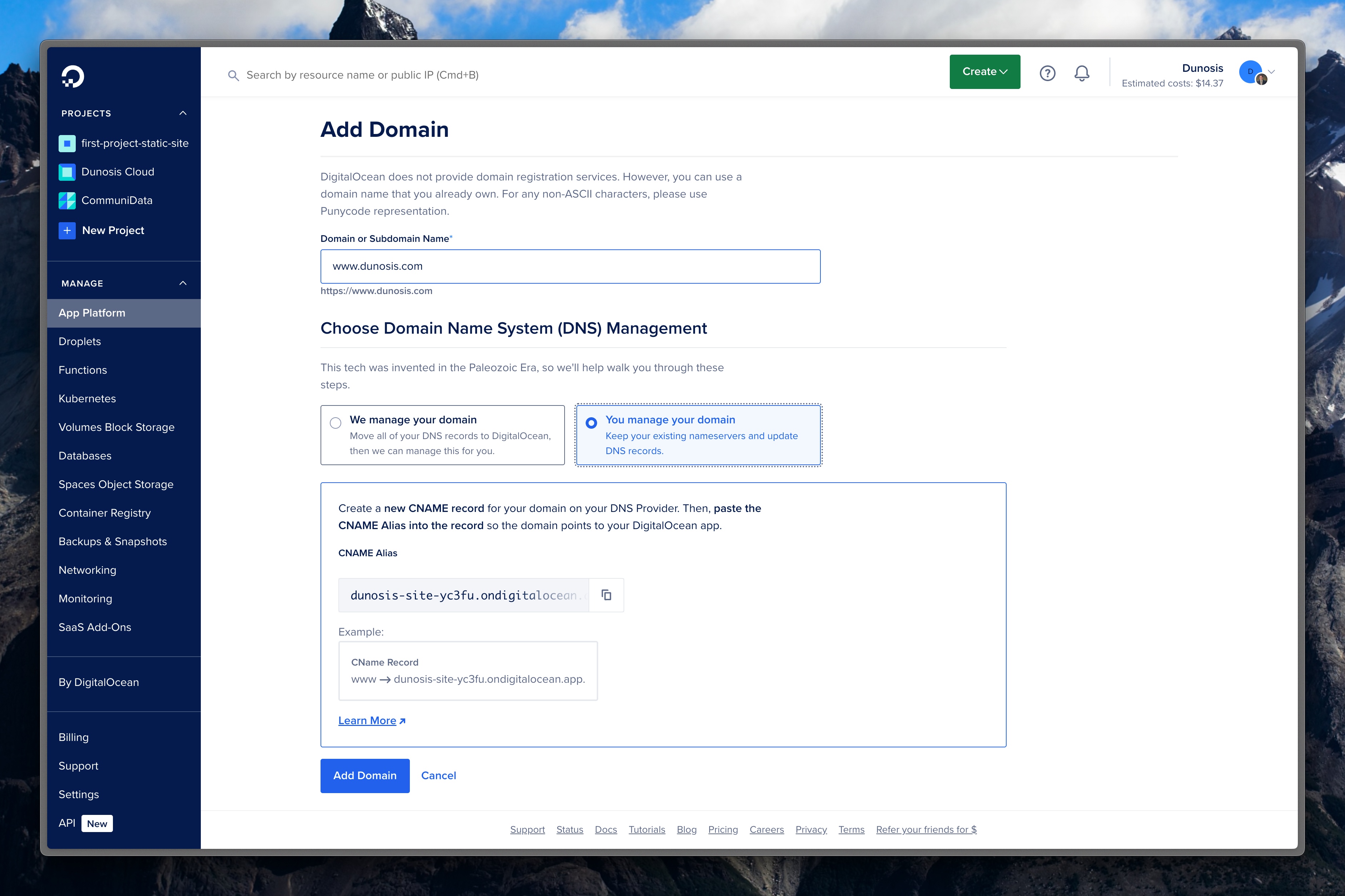Screen dimensions: 1345x896
Task: Click the search magnifier icon
Action: [233, 75]
